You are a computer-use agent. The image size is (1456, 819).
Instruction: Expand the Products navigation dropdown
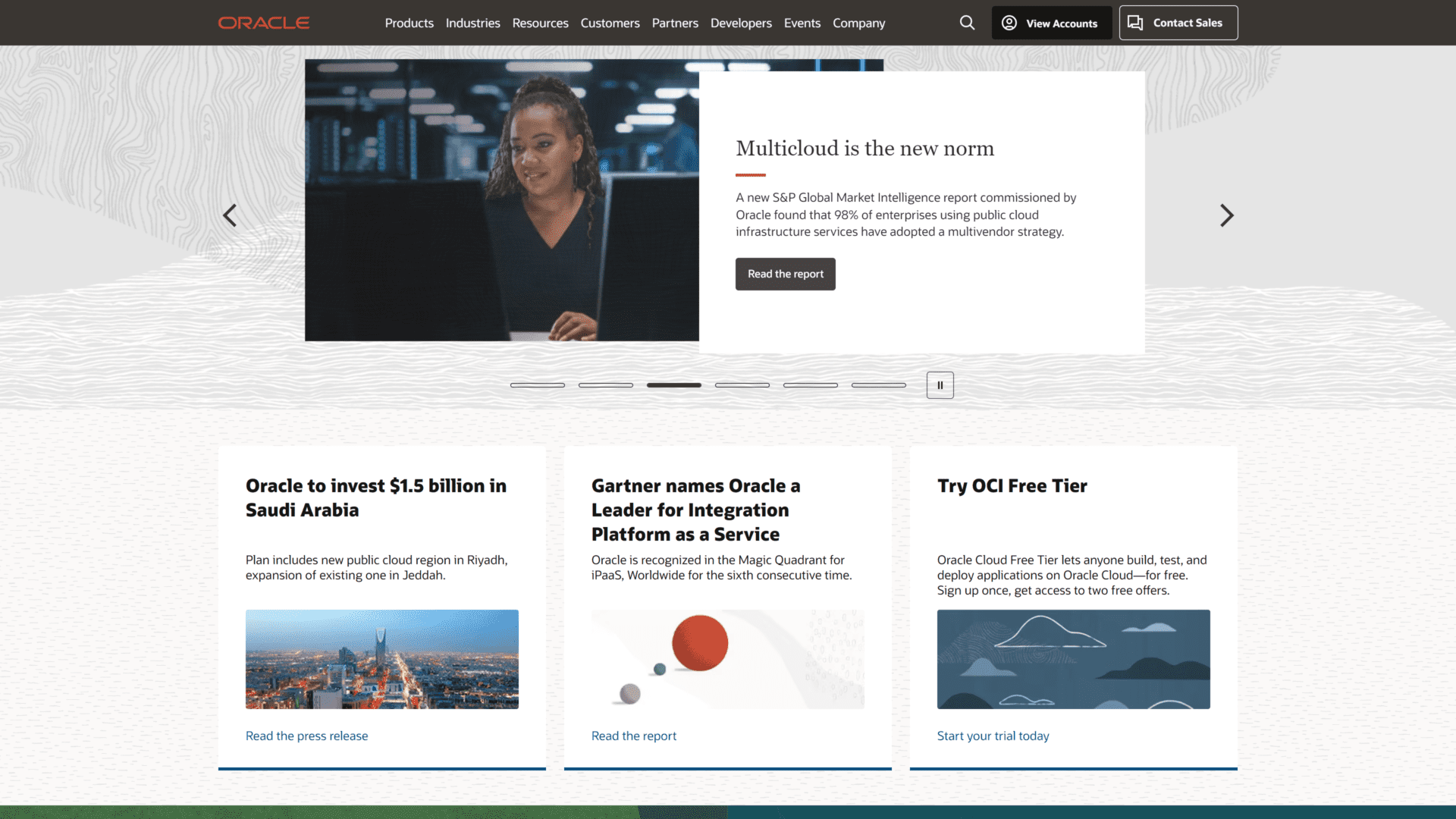tap(409, 22)
